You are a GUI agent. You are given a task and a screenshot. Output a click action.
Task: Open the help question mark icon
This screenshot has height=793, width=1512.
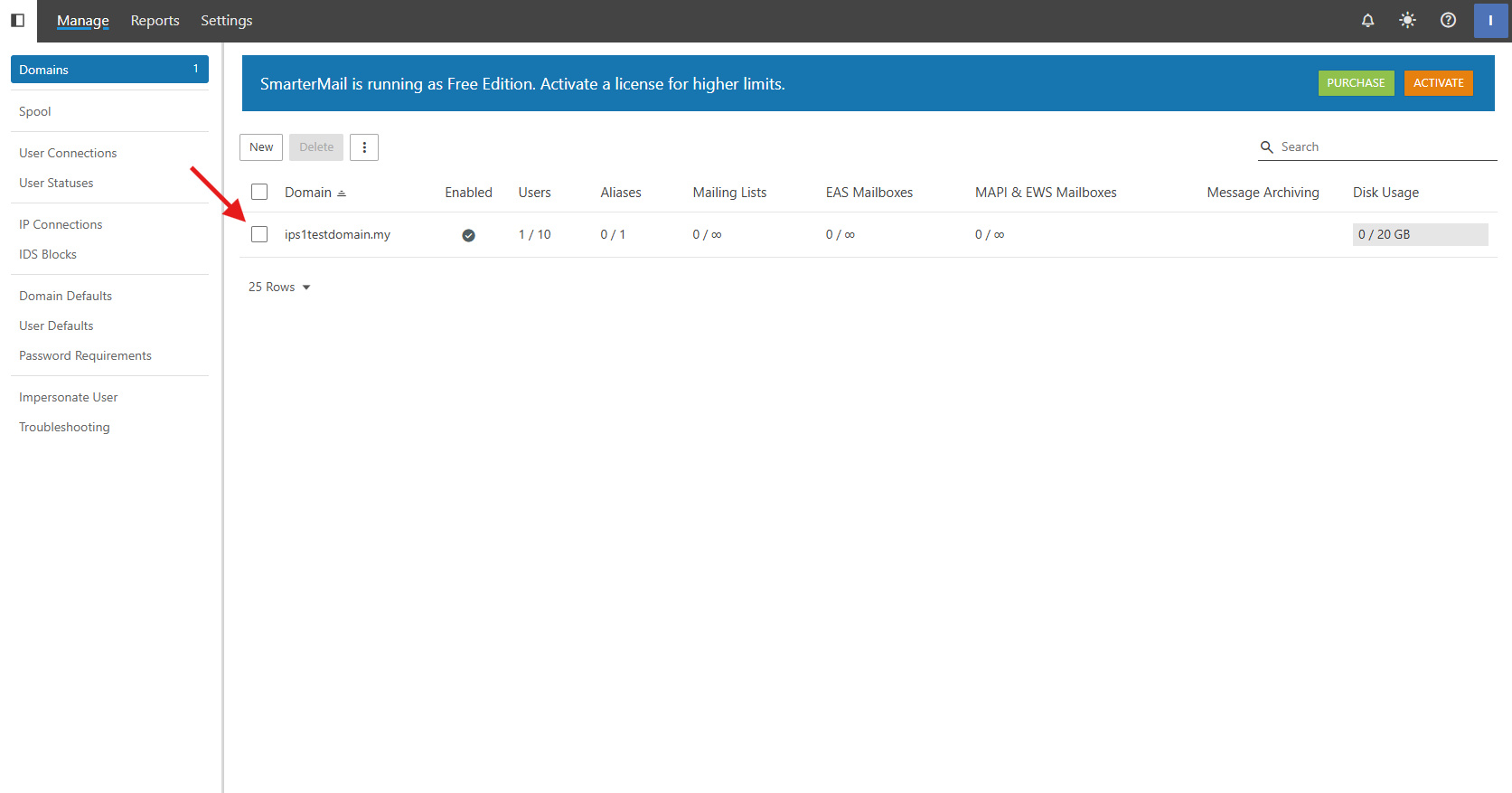[1448, 20]
